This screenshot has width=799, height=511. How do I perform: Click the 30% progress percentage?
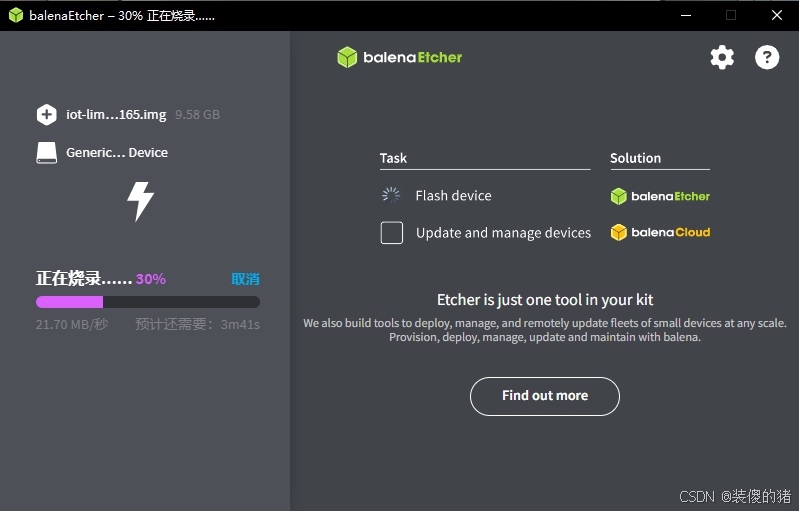click(151, 279)
